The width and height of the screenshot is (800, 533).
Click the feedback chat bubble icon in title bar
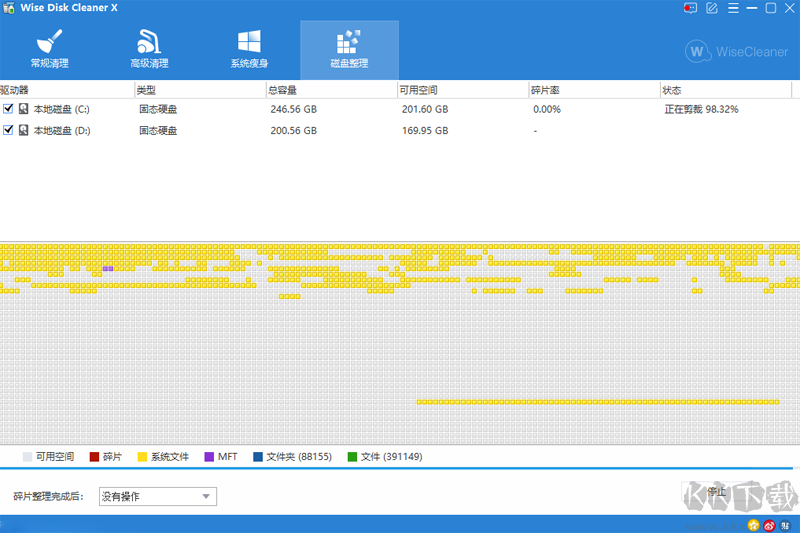[x=690, y=8]
